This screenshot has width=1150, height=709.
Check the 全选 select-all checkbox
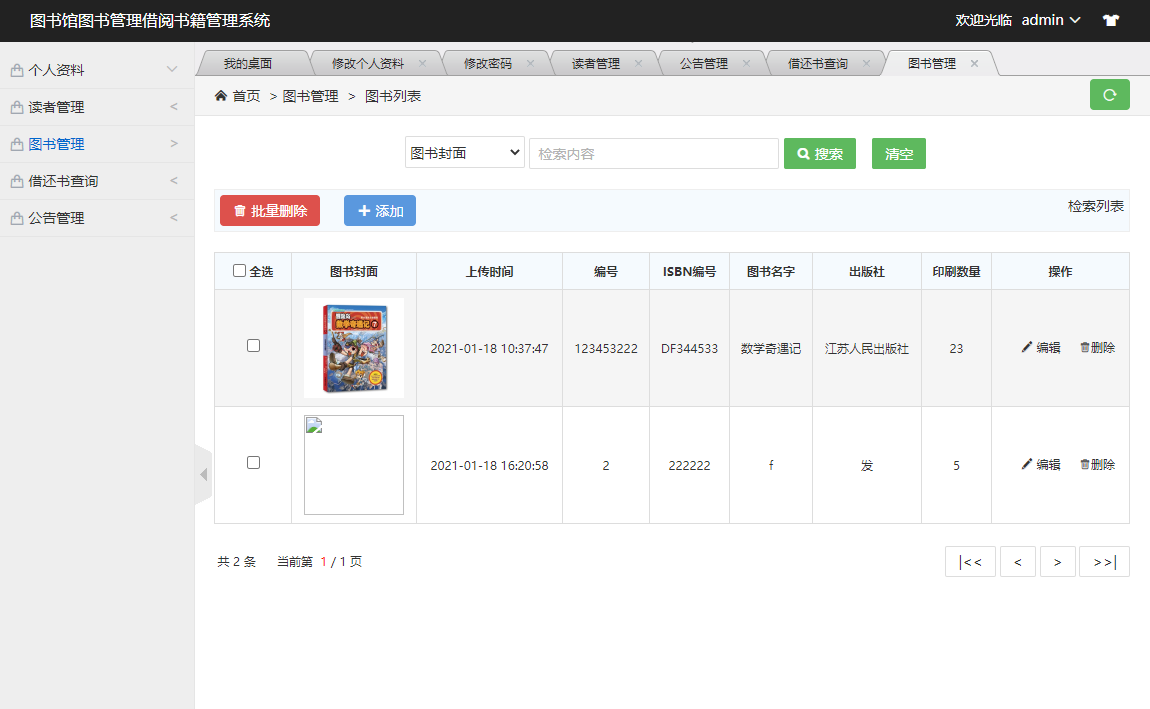click(x=237, y=270)
